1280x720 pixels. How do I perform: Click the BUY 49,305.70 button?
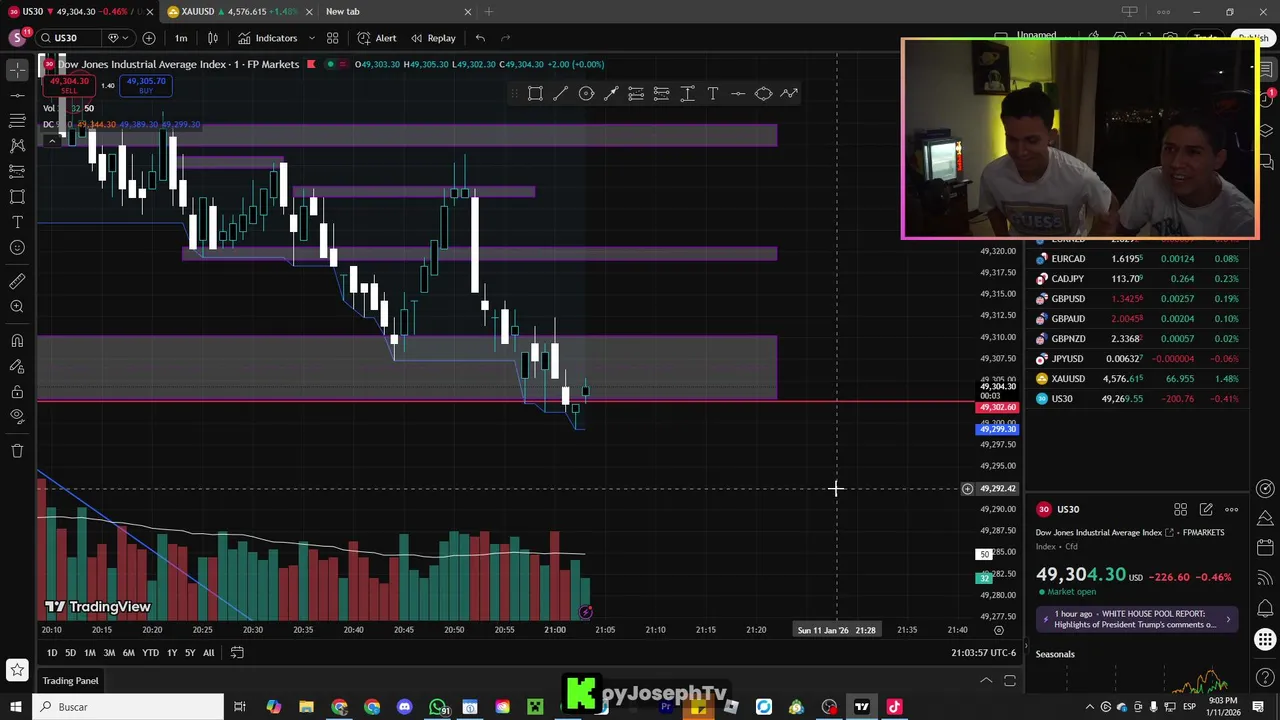coord(146,85)
